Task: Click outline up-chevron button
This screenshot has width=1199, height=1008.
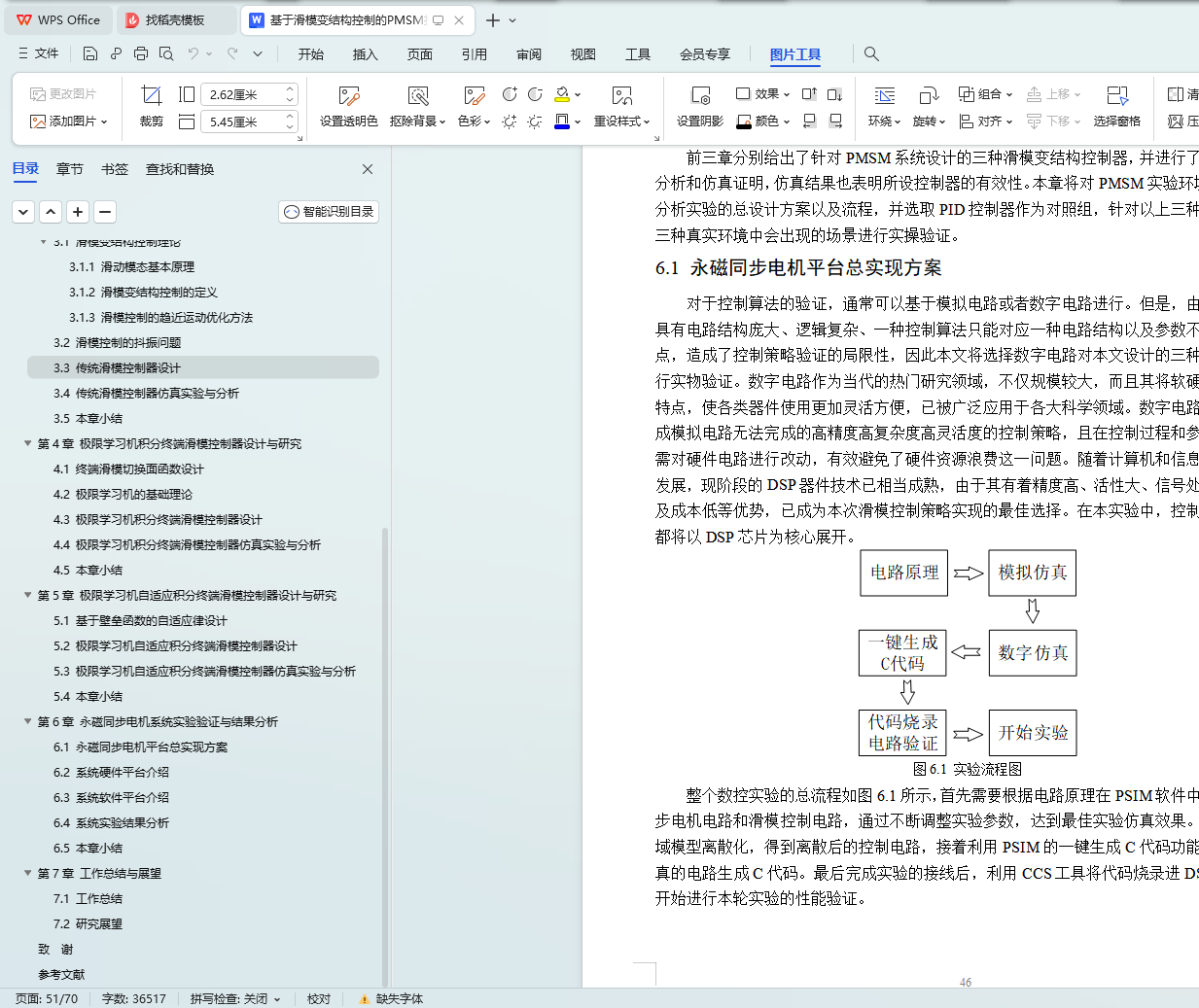Action: click(x=52, y=211)
